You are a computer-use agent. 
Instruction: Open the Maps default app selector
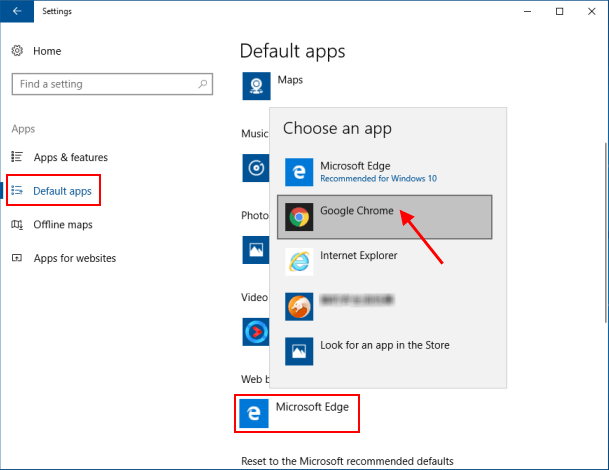click(290, 80)
